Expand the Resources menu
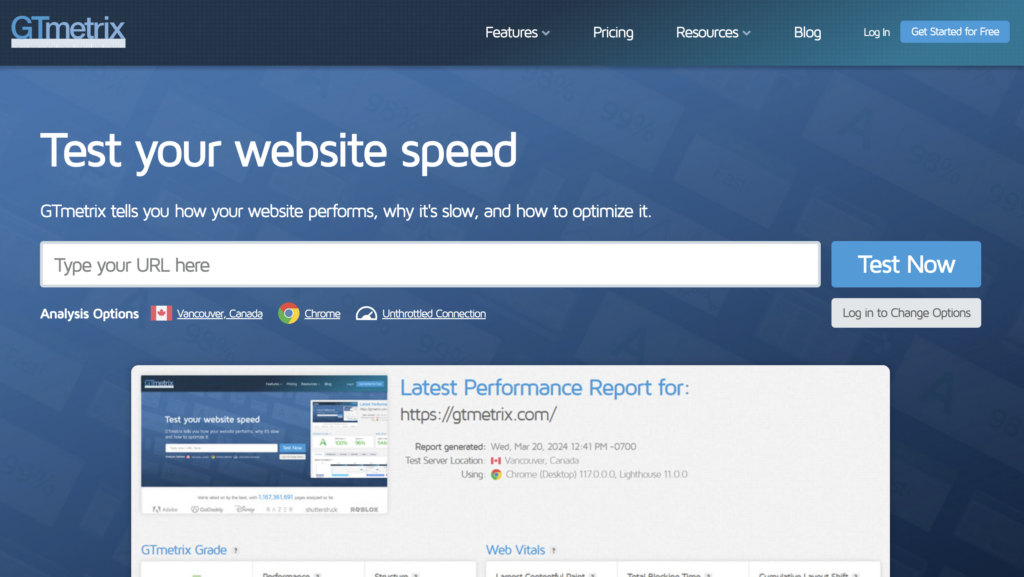The width and height of the screenshot is (1024, 577). (x=712, y=32)
